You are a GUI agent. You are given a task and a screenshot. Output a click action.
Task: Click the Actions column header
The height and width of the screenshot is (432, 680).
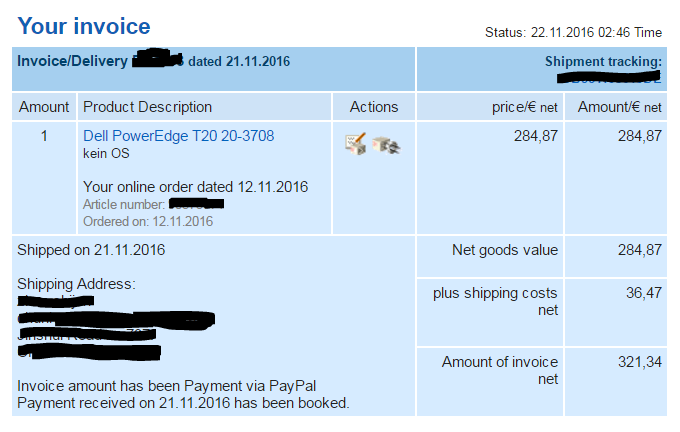pos(374,107)
